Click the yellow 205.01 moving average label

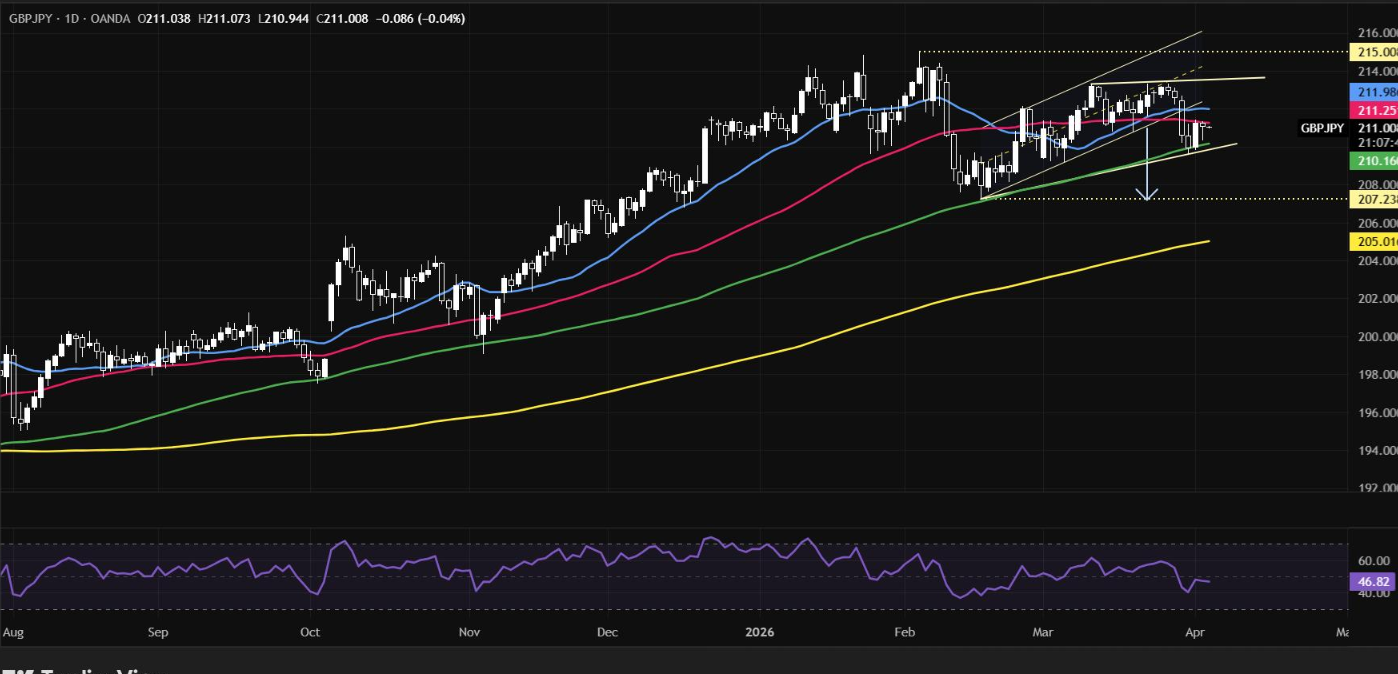[1373, 241]
